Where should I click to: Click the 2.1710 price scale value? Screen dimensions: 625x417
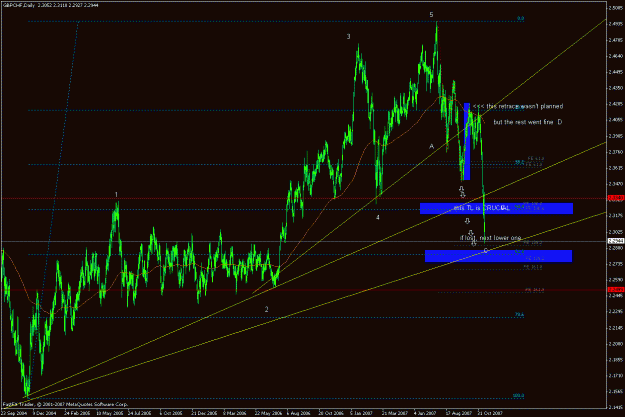pos(616,375)
